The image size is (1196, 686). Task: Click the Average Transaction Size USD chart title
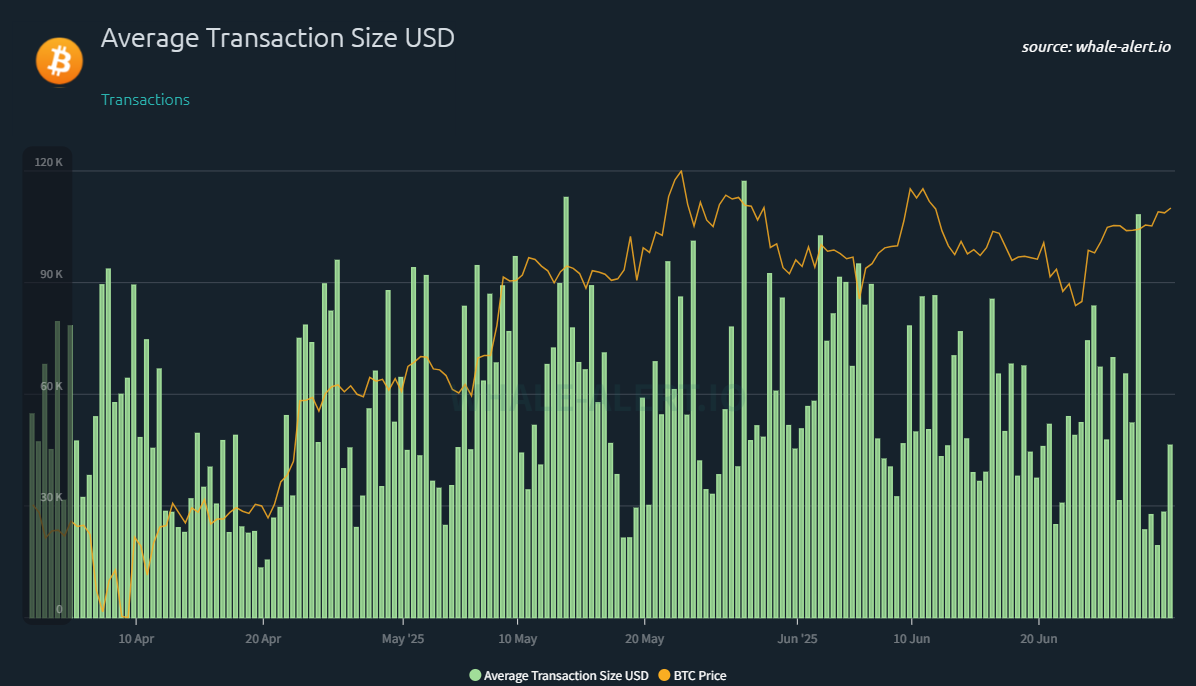pos(278,39)
